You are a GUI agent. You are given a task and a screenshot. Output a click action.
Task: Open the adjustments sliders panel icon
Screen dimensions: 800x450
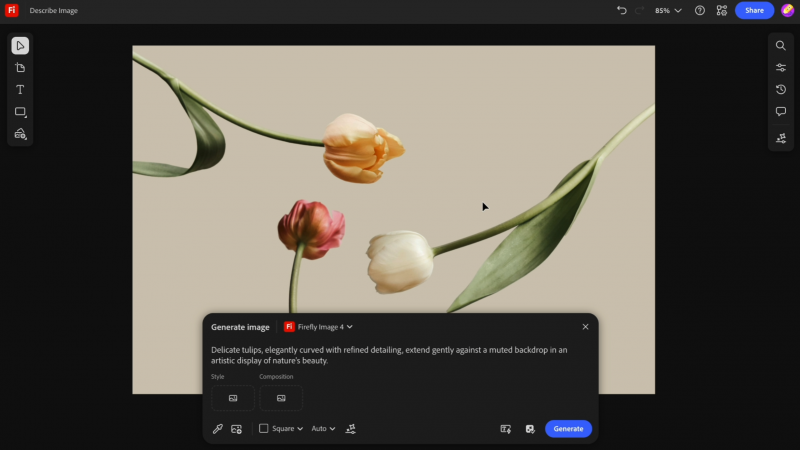click(781, 67)
